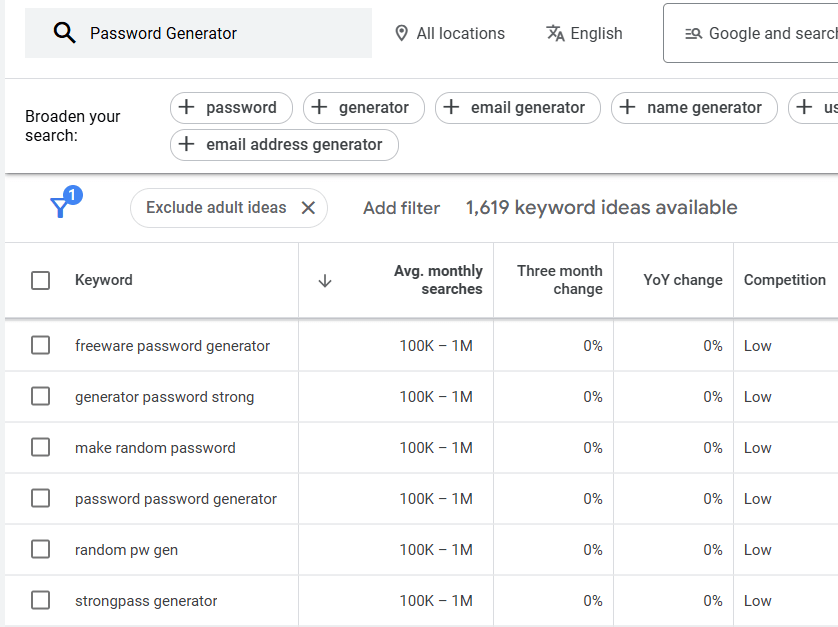This screenshot has height=627, width=838.
Task: Open the All locations selector
Action: point(450,33)
